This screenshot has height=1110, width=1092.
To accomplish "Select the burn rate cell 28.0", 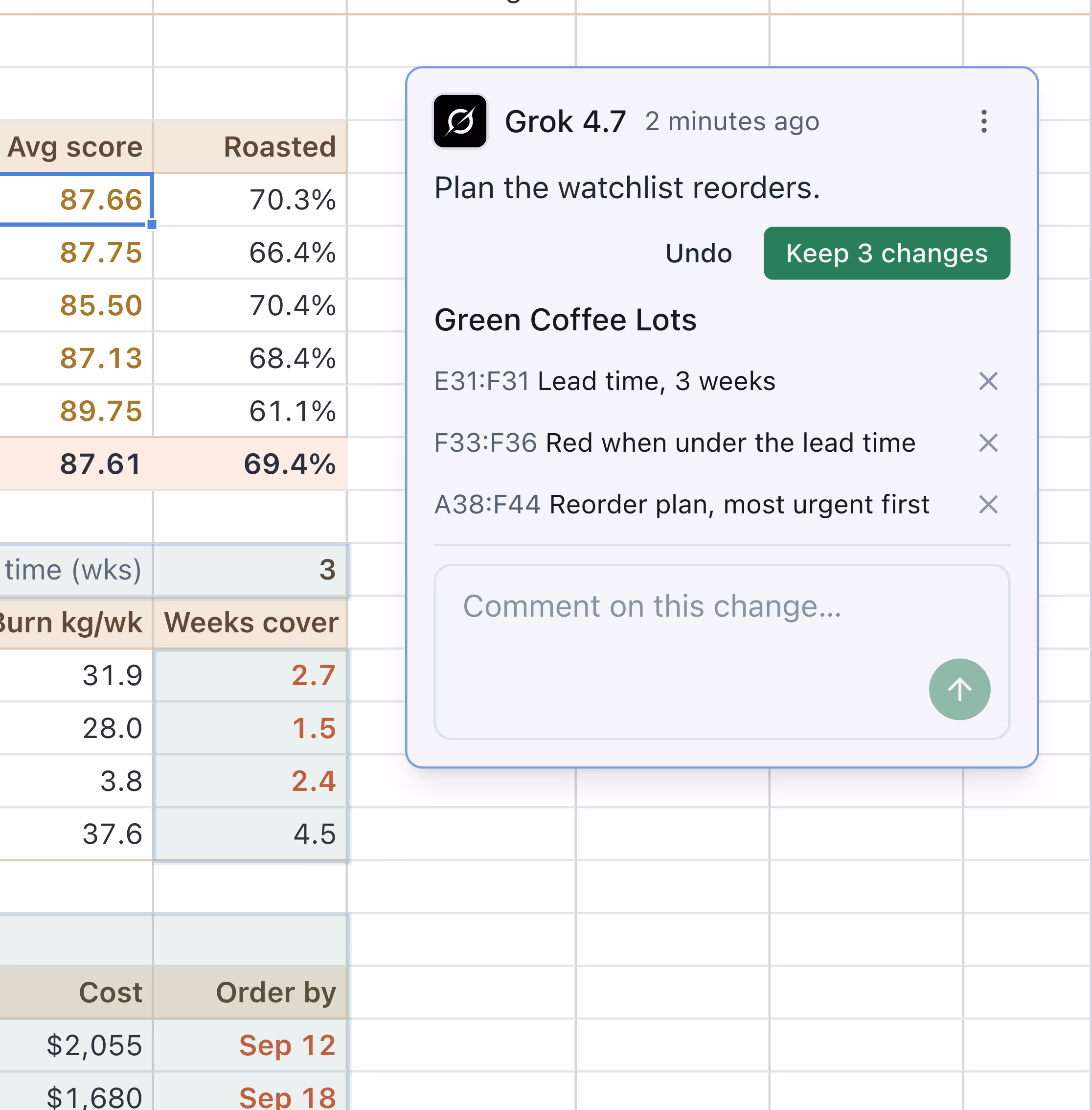I will (76, 728).
